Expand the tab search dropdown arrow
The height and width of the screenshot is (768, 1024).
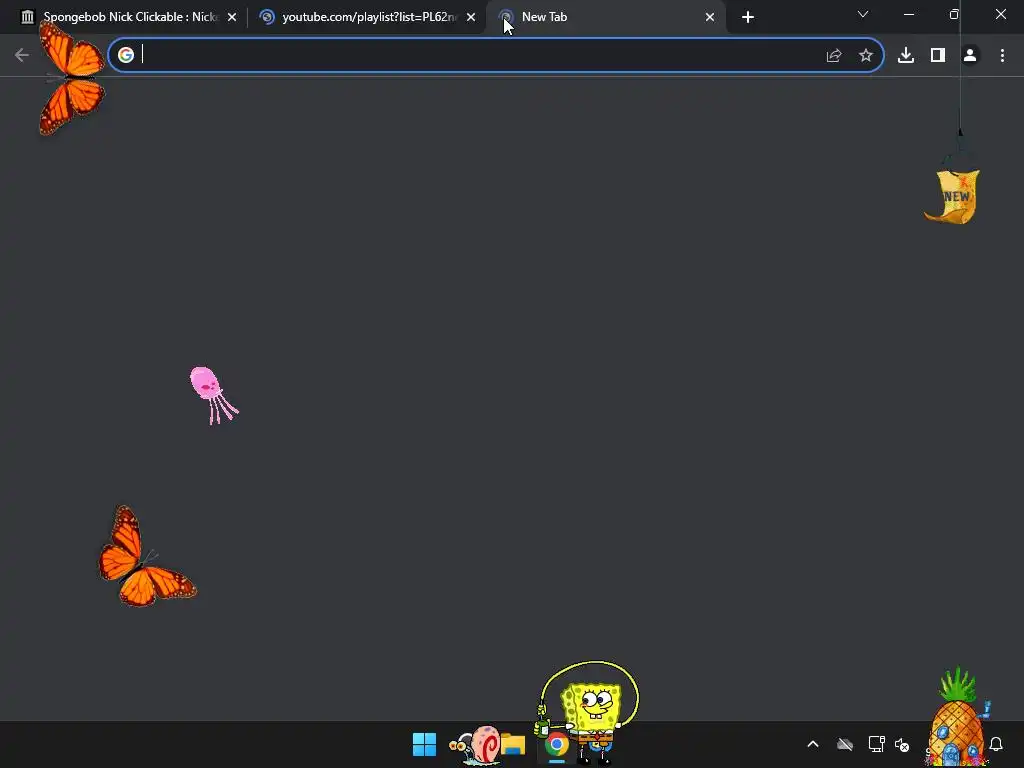pos(863,14)
